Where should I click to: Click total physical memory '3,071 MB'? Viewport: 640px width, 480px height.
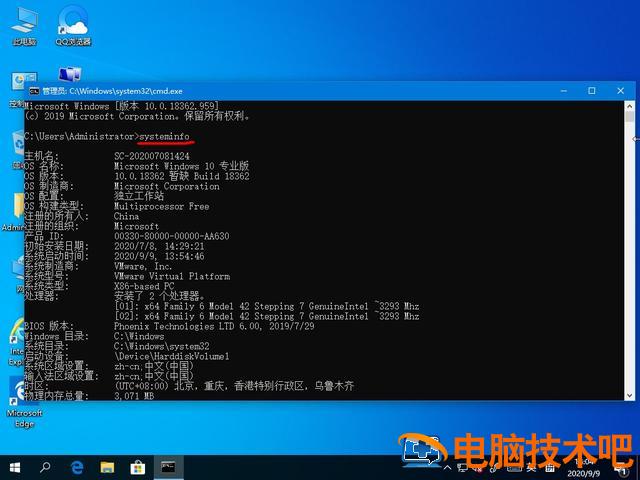[x=134, y=396]
